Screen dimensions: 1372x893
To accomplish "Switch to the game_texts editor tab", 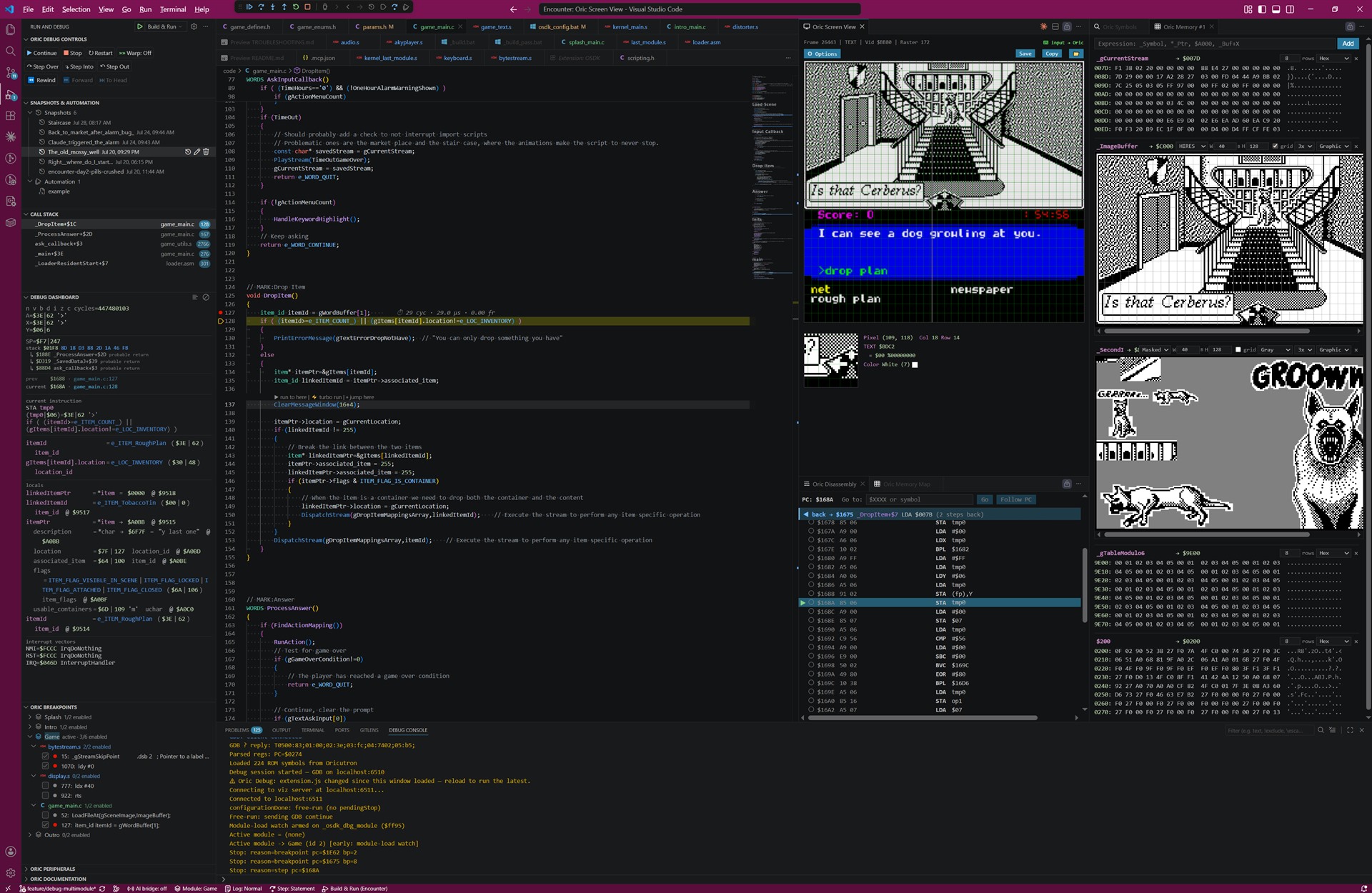I will (496, 26).
